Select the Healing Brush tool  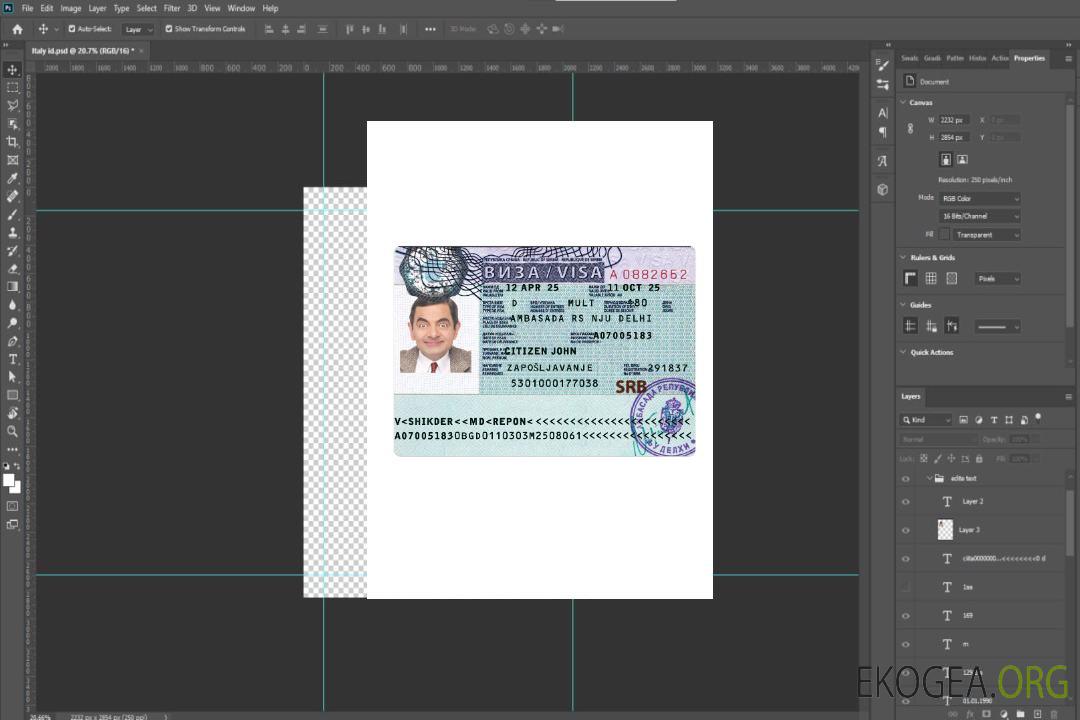click(12, 196)
